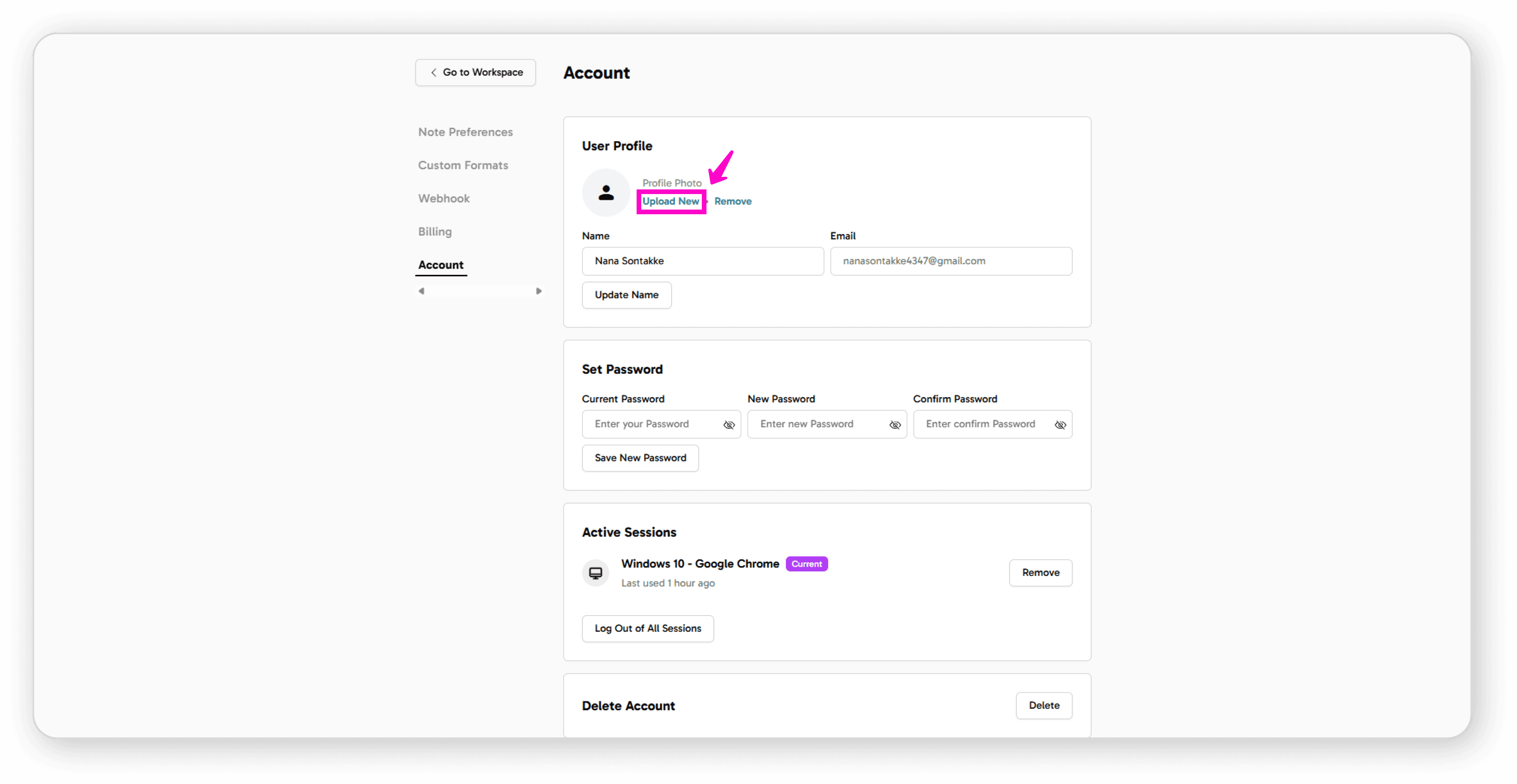Show the New Password field text
The image size is (1517, 784).
(x=894, y=424)
